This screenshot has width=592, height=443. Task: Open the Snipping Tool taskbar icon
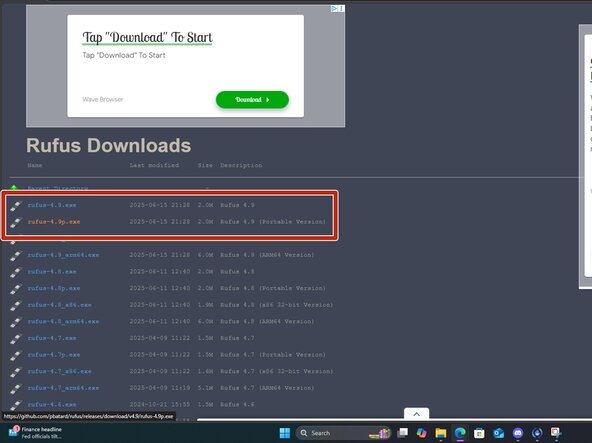click(556, 433)
